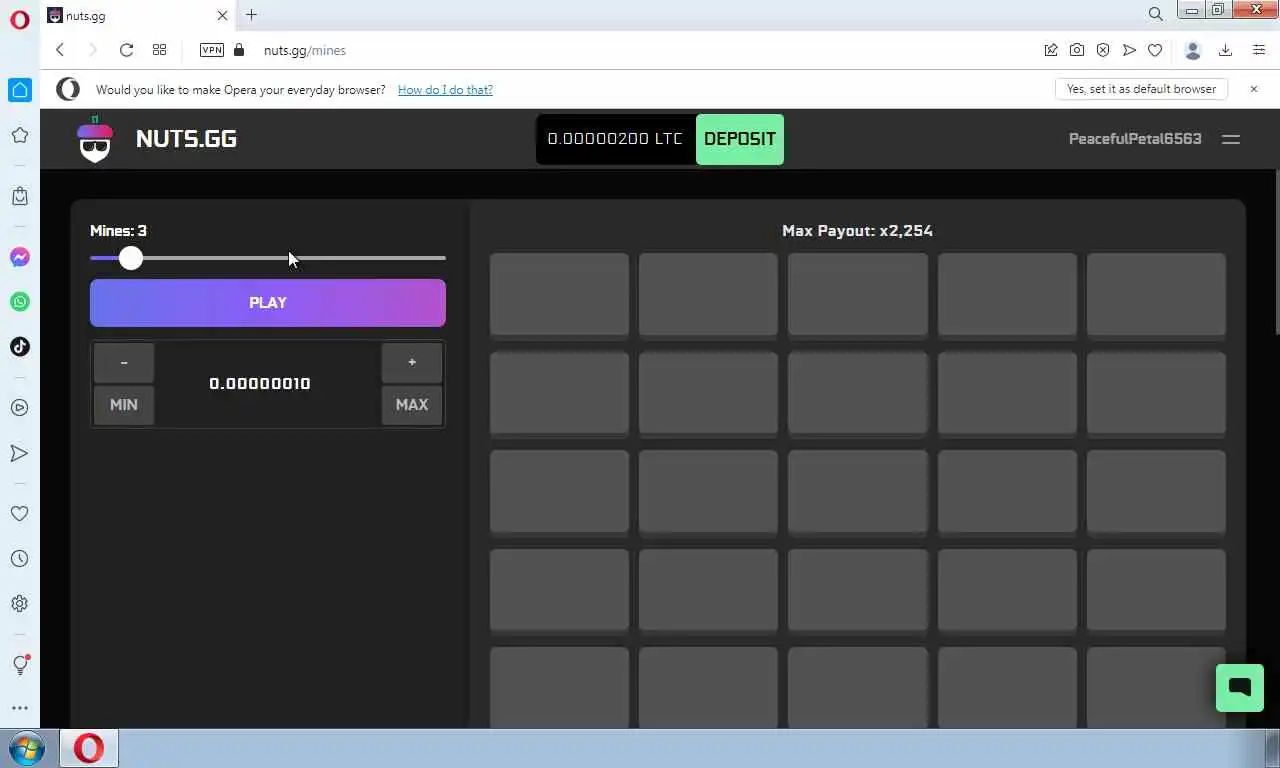
Task: Toggle the VPN badge in the address bar
Action: (x=212, y=50)
